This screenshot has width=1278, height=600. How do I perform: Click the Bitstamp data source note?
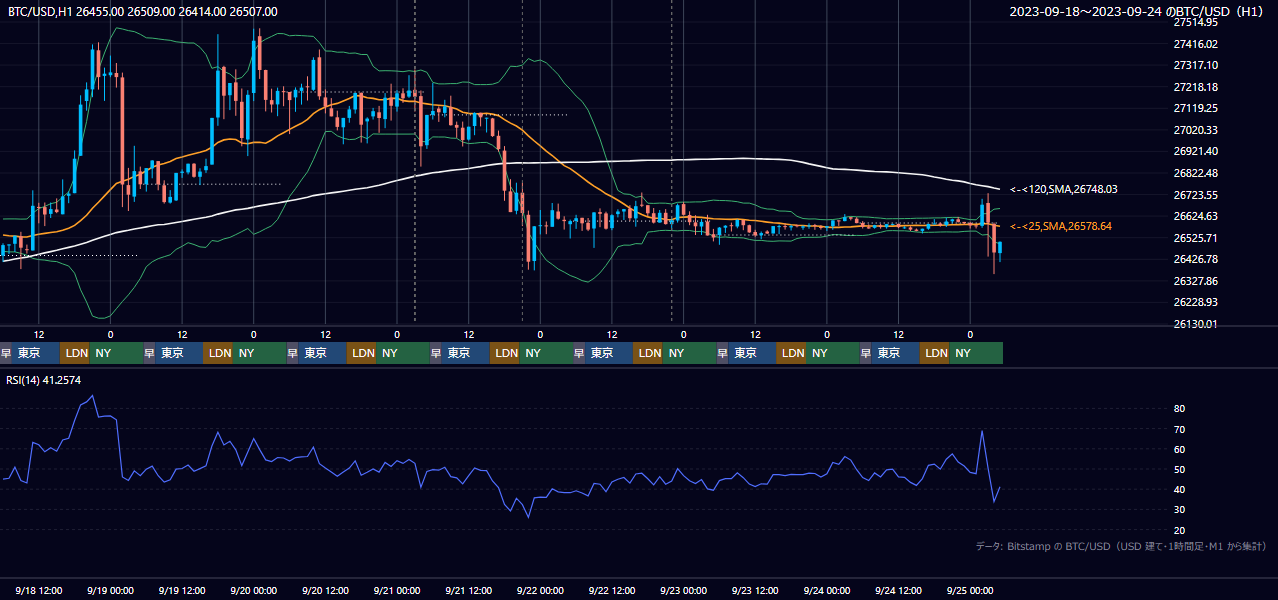tap(1121, 546)
